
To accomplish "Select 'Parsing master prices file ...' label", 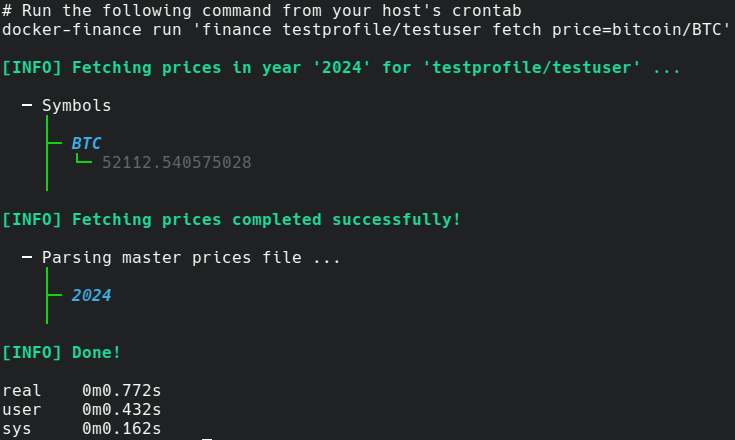I will [x=191, y=257].
